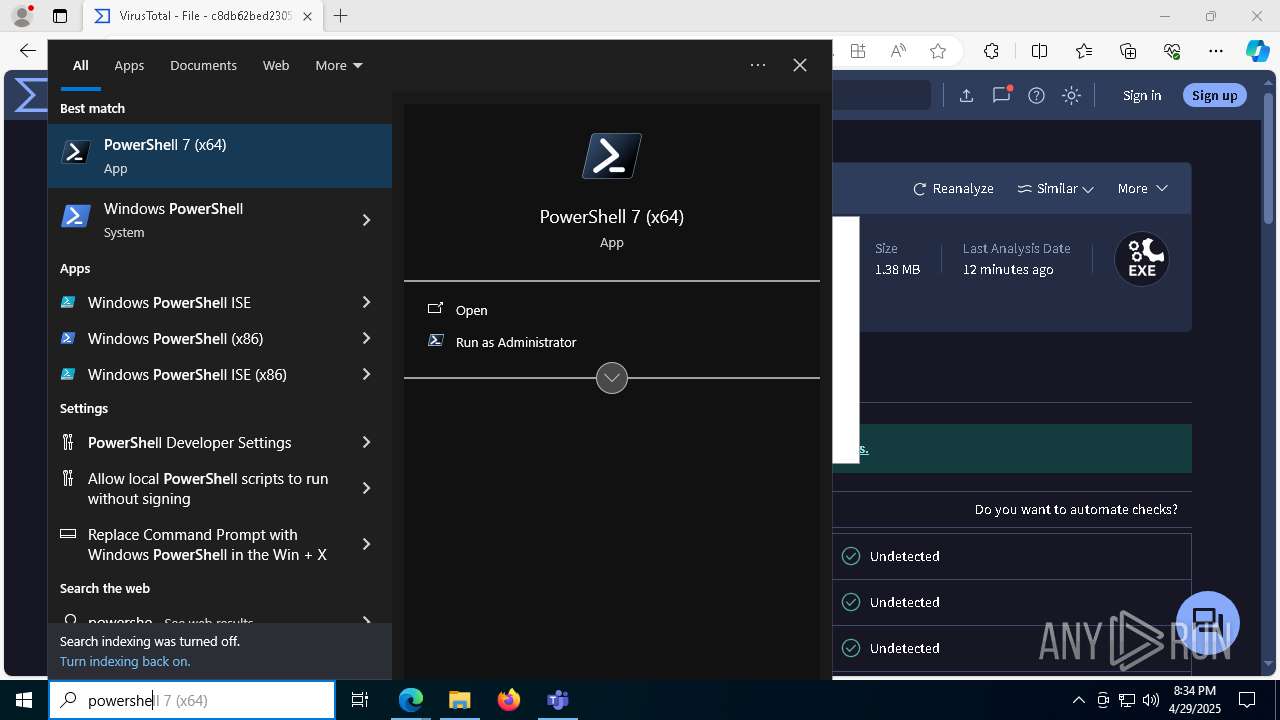Click Edge browser back arrow
This screenshot has height=720, width=1280.
click(28, 51)
